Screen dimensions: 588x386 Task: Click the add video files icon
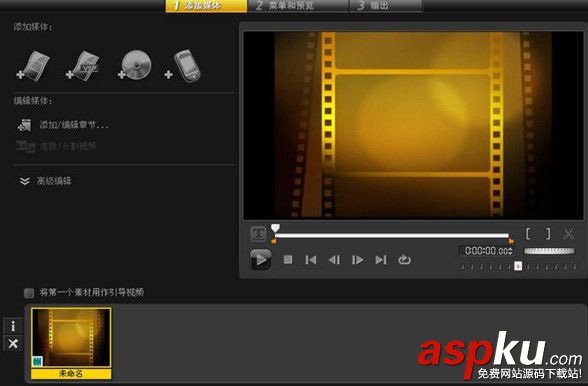point(34,66)
